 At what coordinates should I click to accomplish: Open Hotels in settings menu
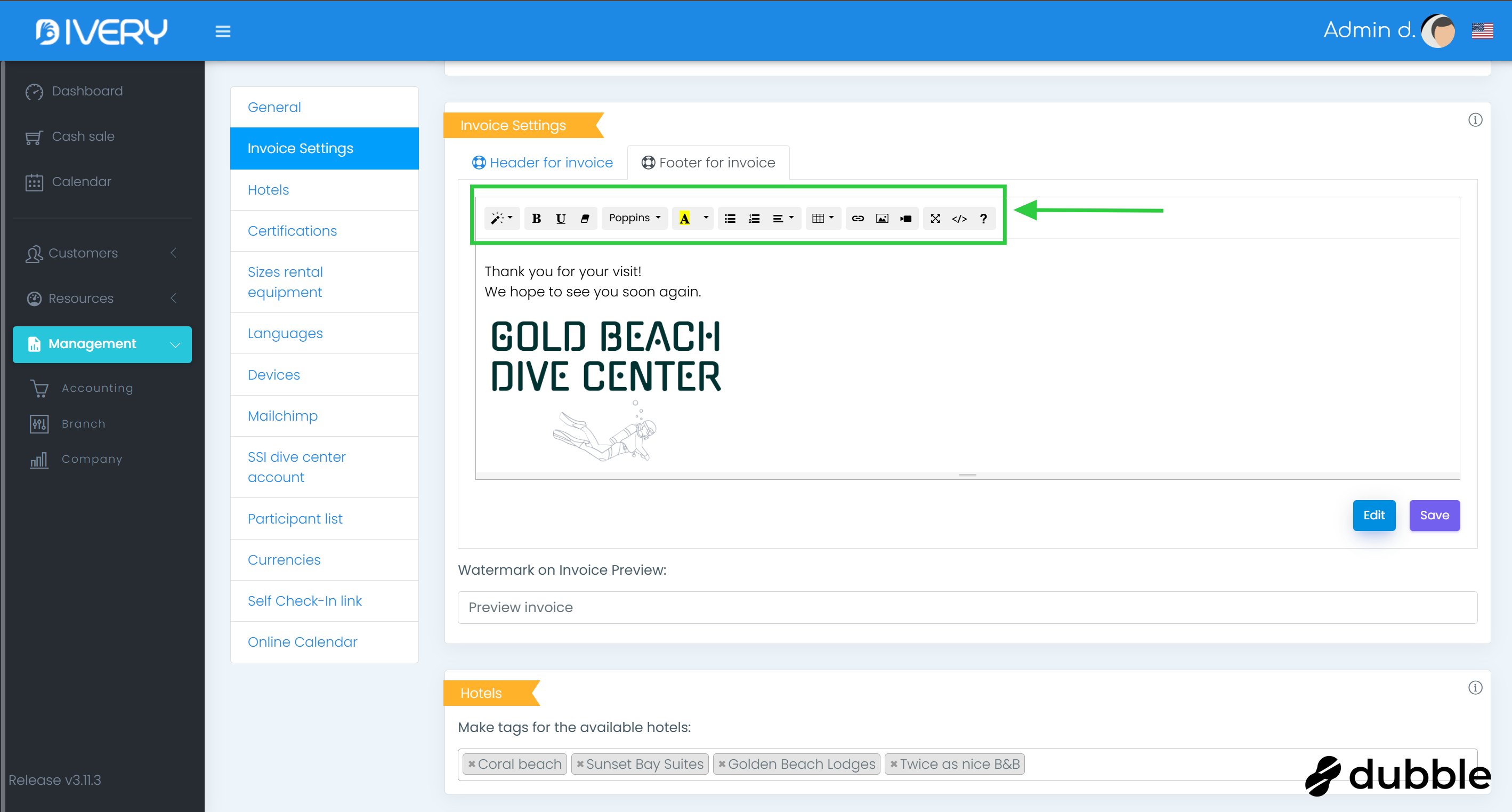tap(268, 190)
